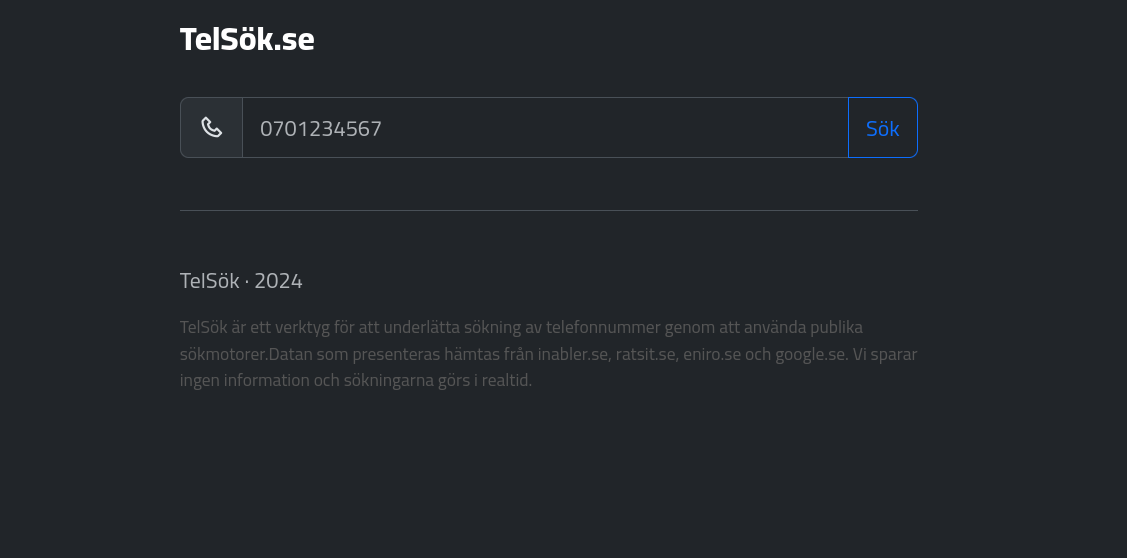The height and width of the screenshot is (558, 1127).
Task: Click 'ratsit.se' in the footer description
Action: 646,354
